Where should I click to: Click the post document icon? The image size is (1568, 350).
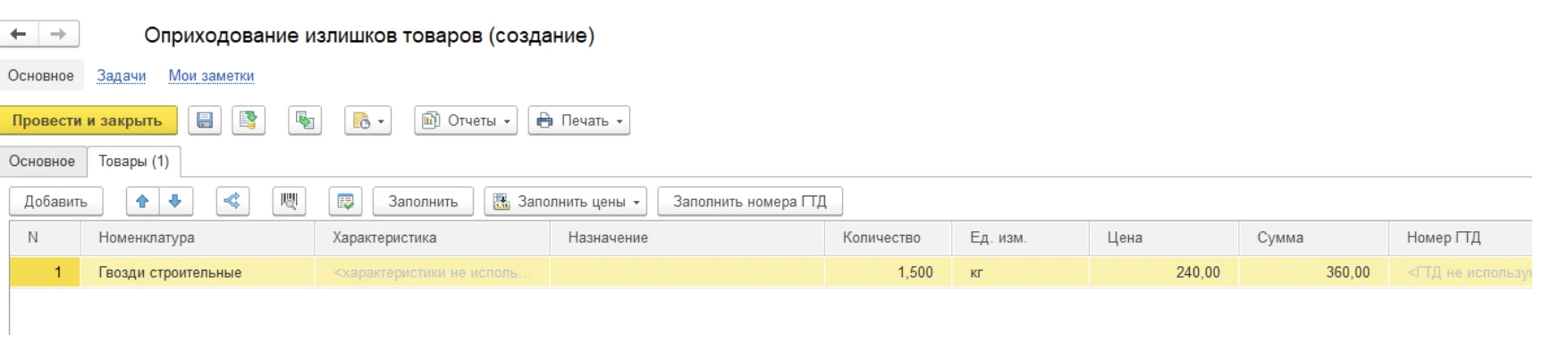coord(249,121)
